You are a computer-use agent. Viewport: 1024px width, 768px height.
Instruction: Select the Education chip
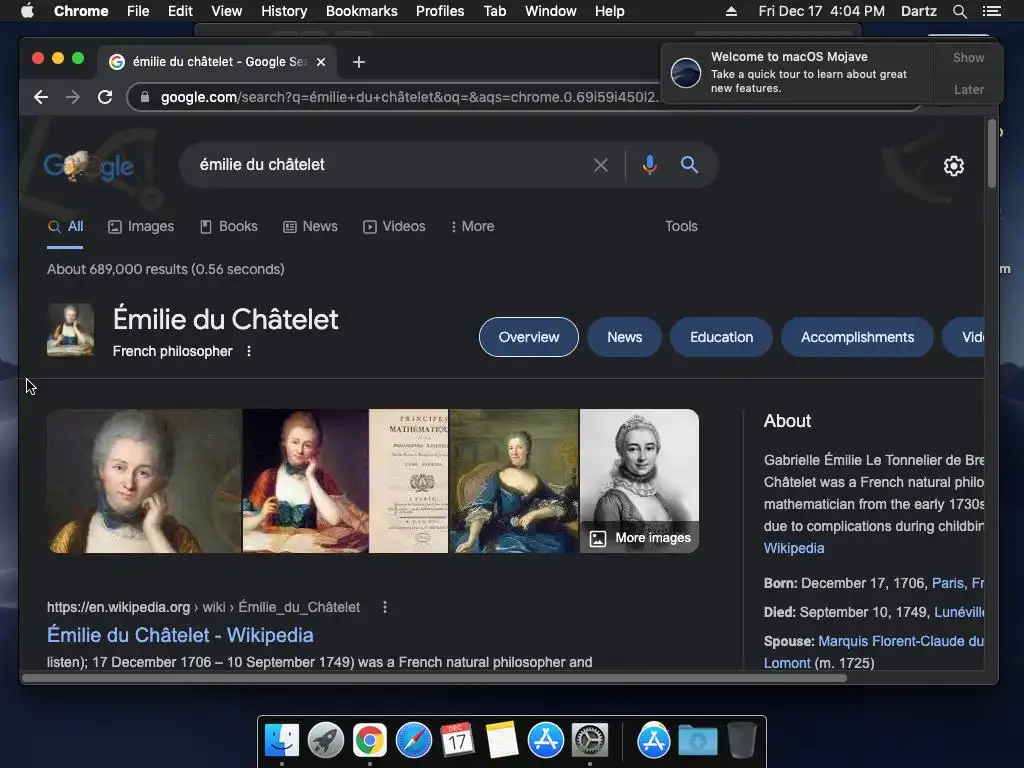(x=722, y=337)
